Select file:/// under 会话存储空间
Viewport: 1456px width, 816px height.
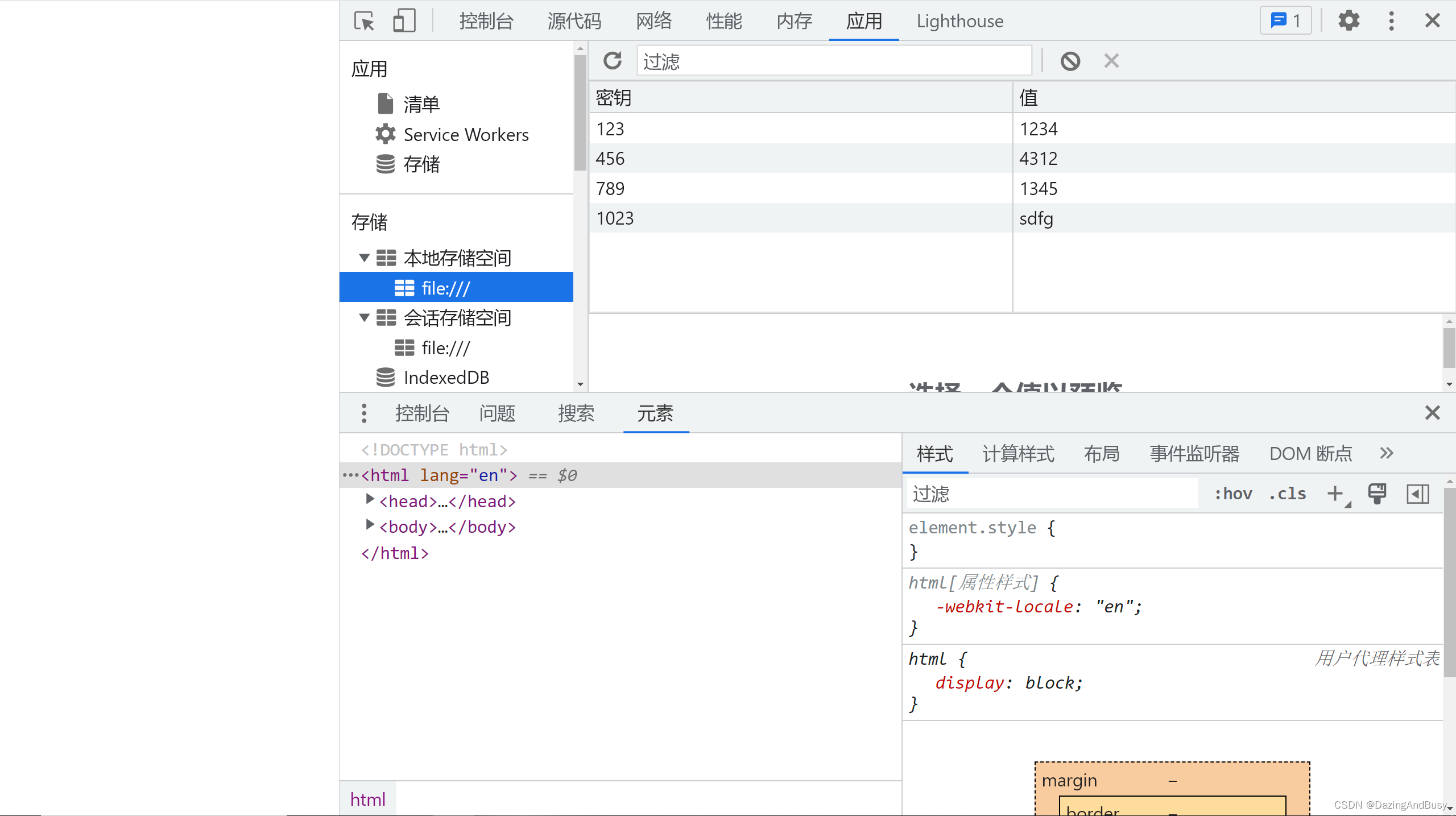pyautogui.click(x=445, y=347)
